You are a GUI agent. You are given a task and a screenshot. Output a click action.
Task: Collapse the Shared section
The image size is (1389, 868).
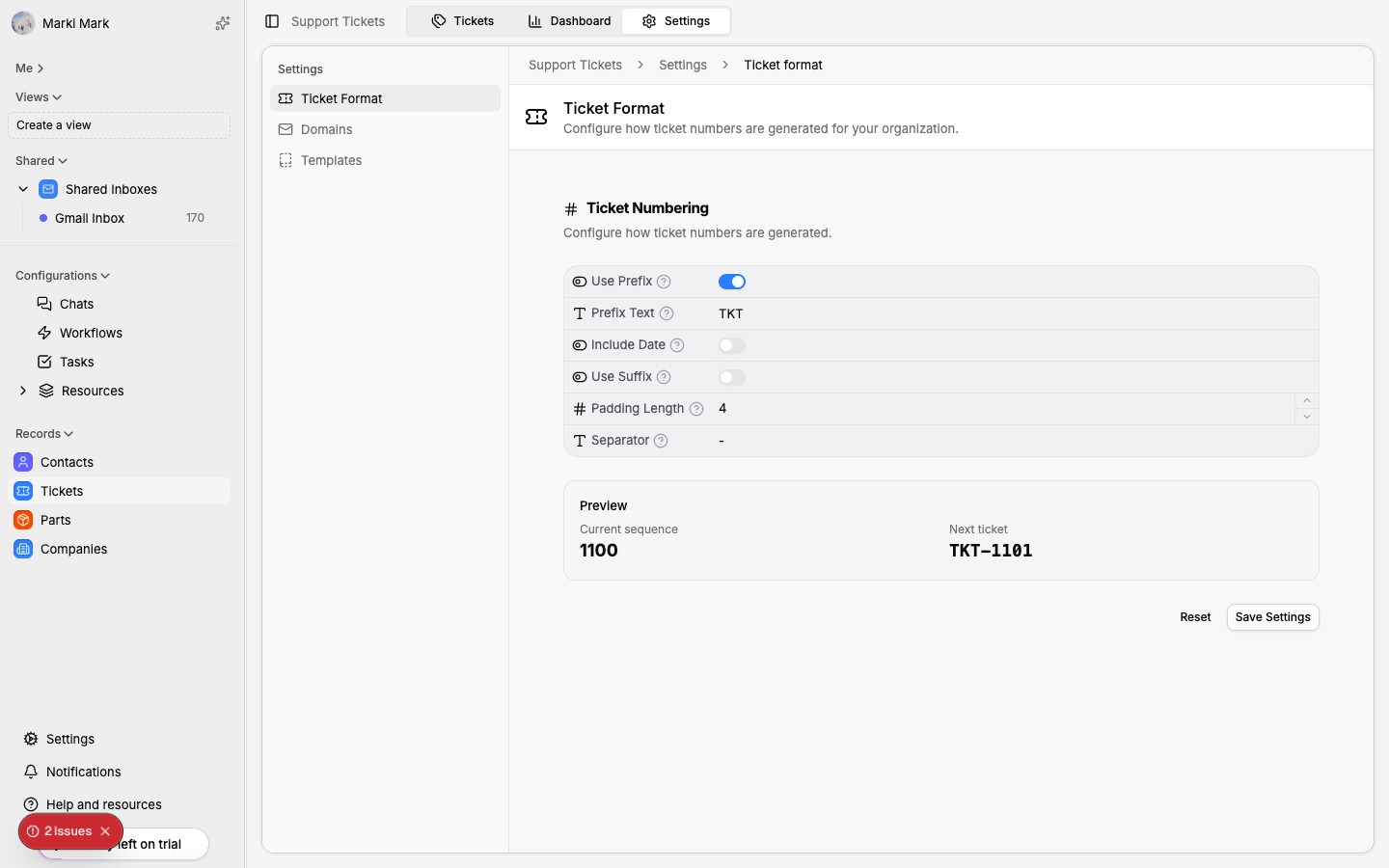coord(41,161)
